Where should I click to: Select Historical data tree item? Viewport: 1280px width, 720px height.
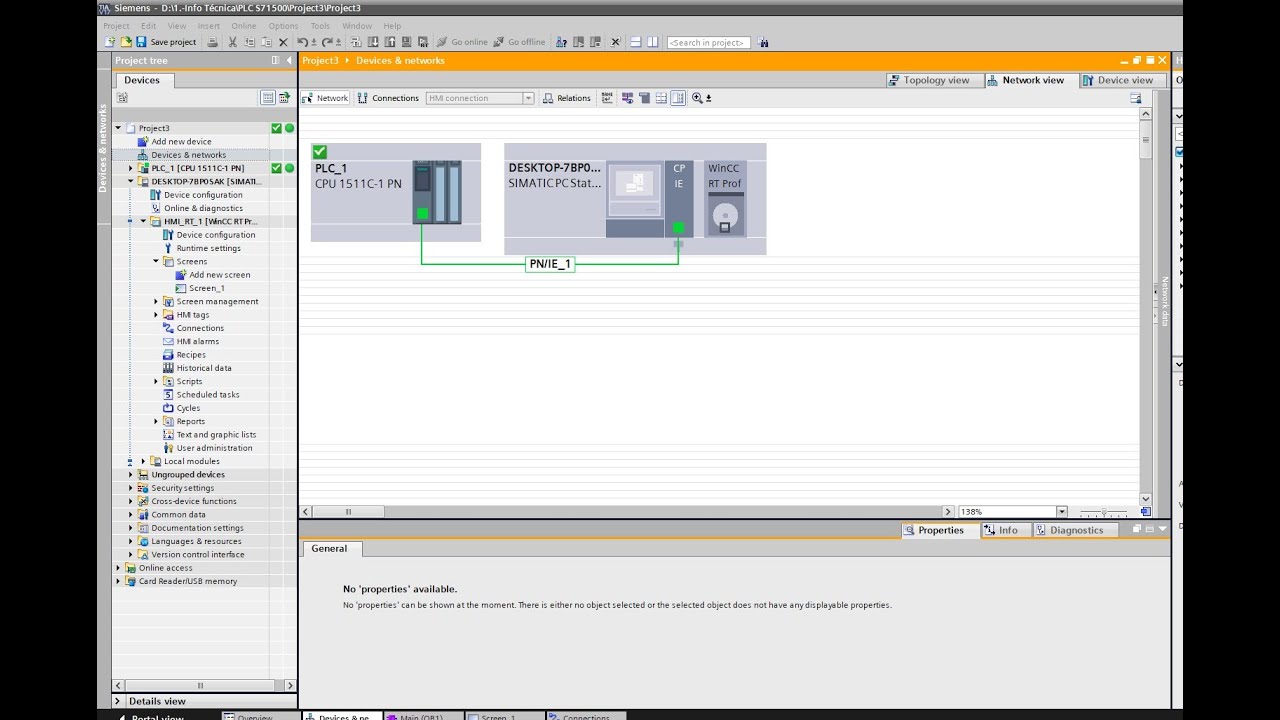click(x=204, y=368)
